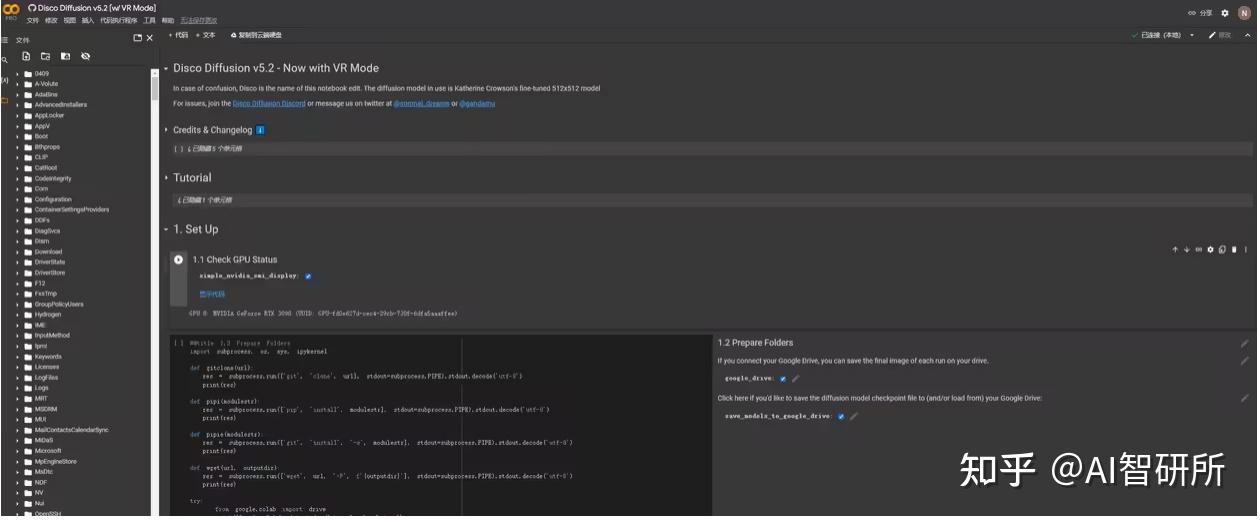
Task: Click the edit pencil beside the checkpoint file text
Action: coord(1245,398)
